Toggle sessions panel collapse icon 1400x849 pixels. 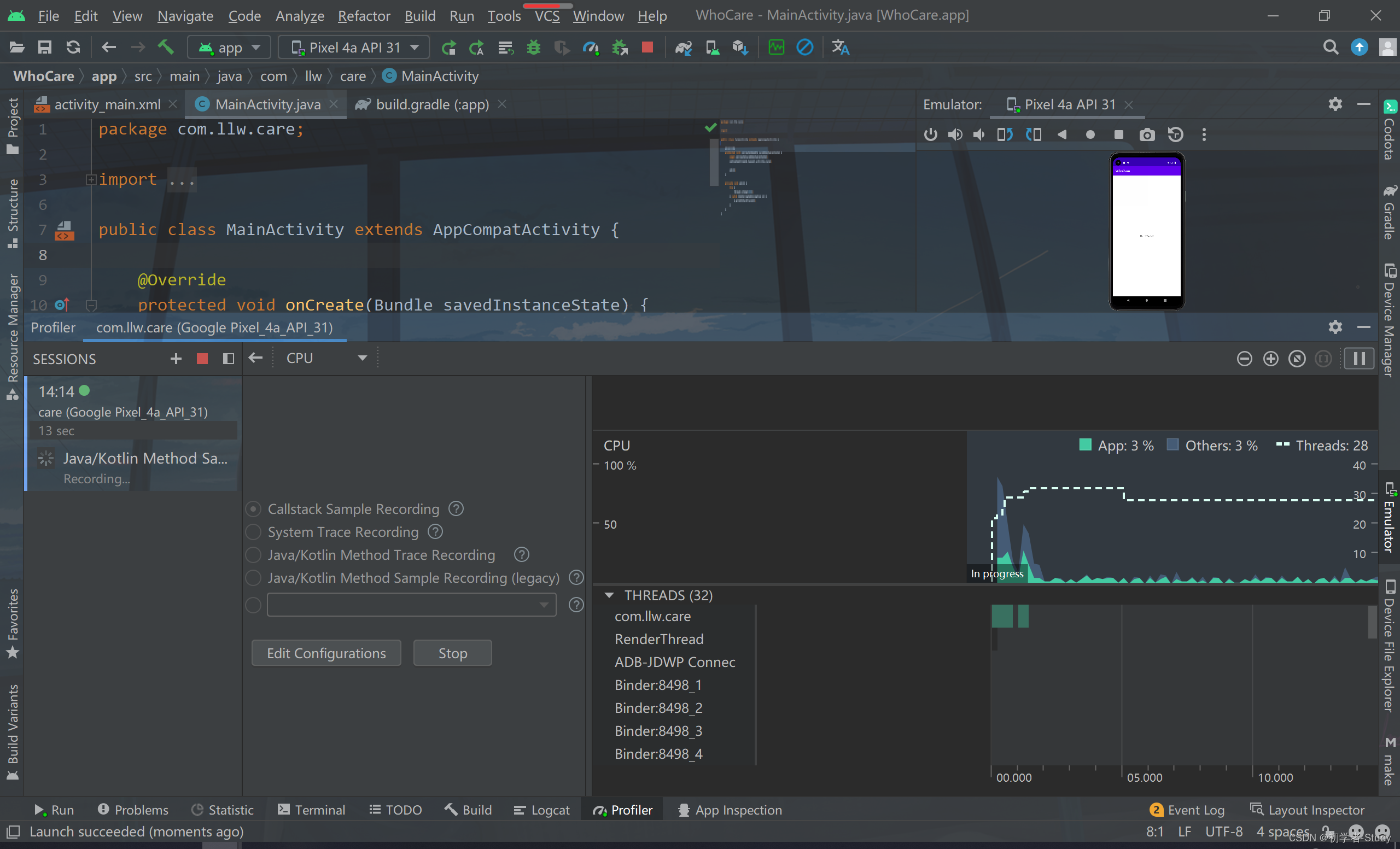click(229, 359)
